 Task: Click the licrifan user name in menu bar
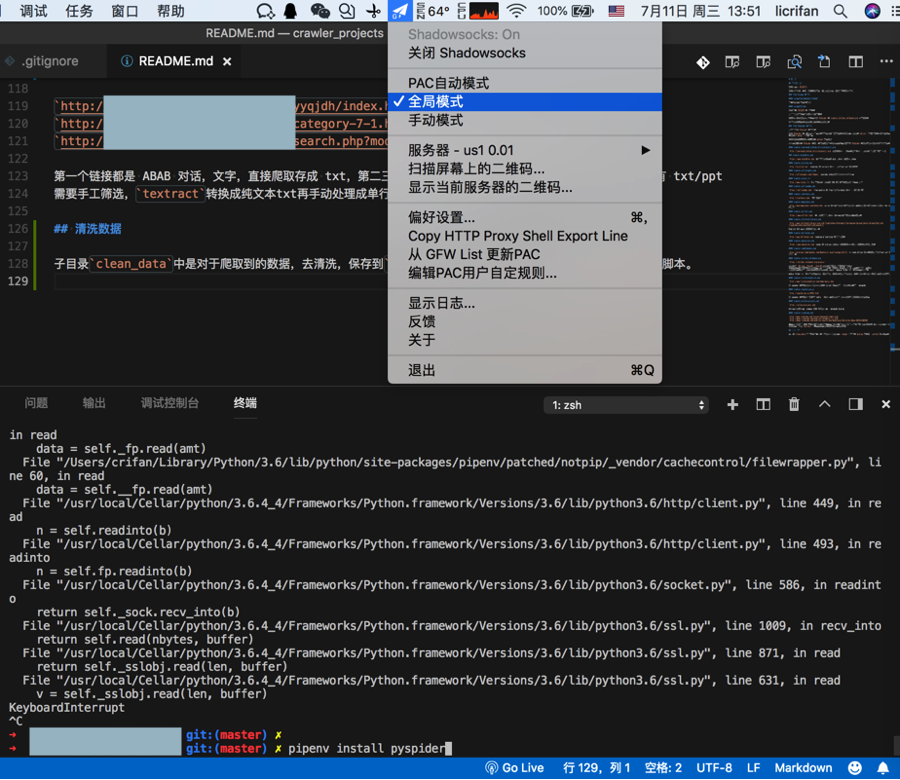coord(797,11)
